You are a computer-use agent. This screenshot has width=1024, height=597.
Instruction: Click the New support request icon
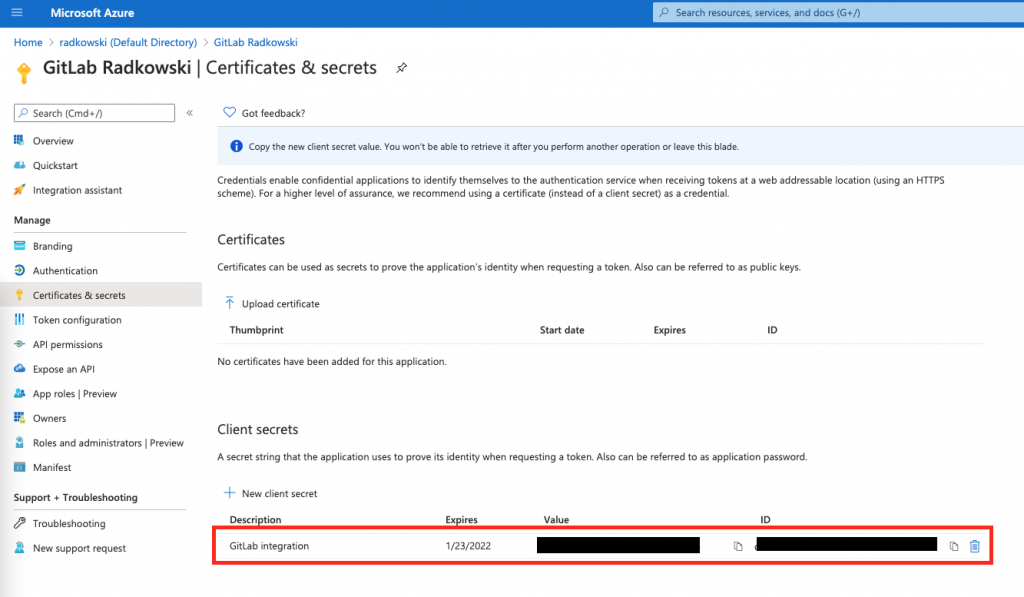(19, 547)
